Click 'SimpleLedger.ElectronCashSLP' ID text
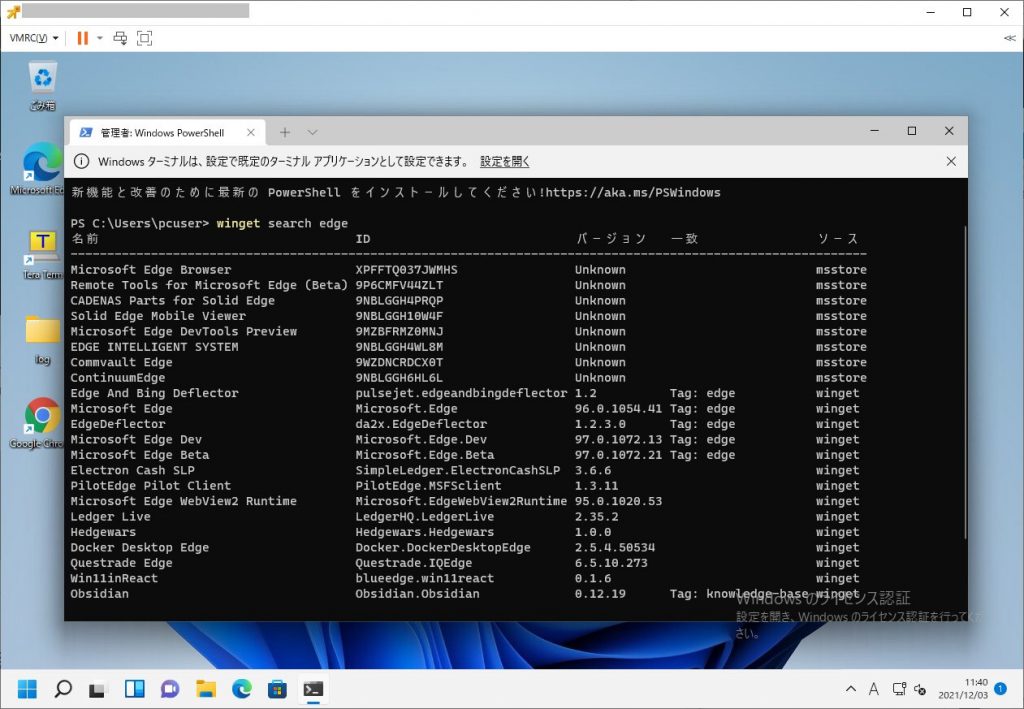The height and width of the screenshot is (709, 1024). click(458, 471)
